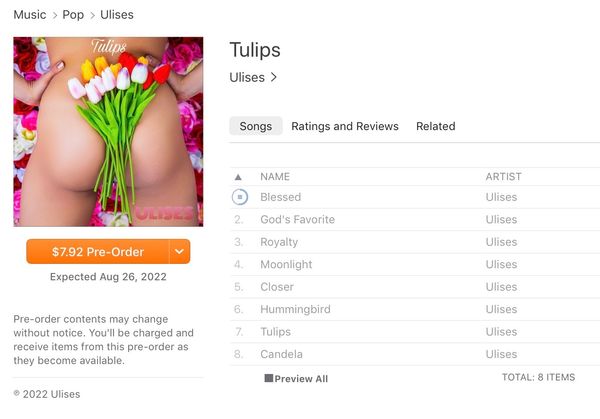Expand the Pre-Order price options arrow
This screenshot has height=419, width=600.
(x=179, y=252)
